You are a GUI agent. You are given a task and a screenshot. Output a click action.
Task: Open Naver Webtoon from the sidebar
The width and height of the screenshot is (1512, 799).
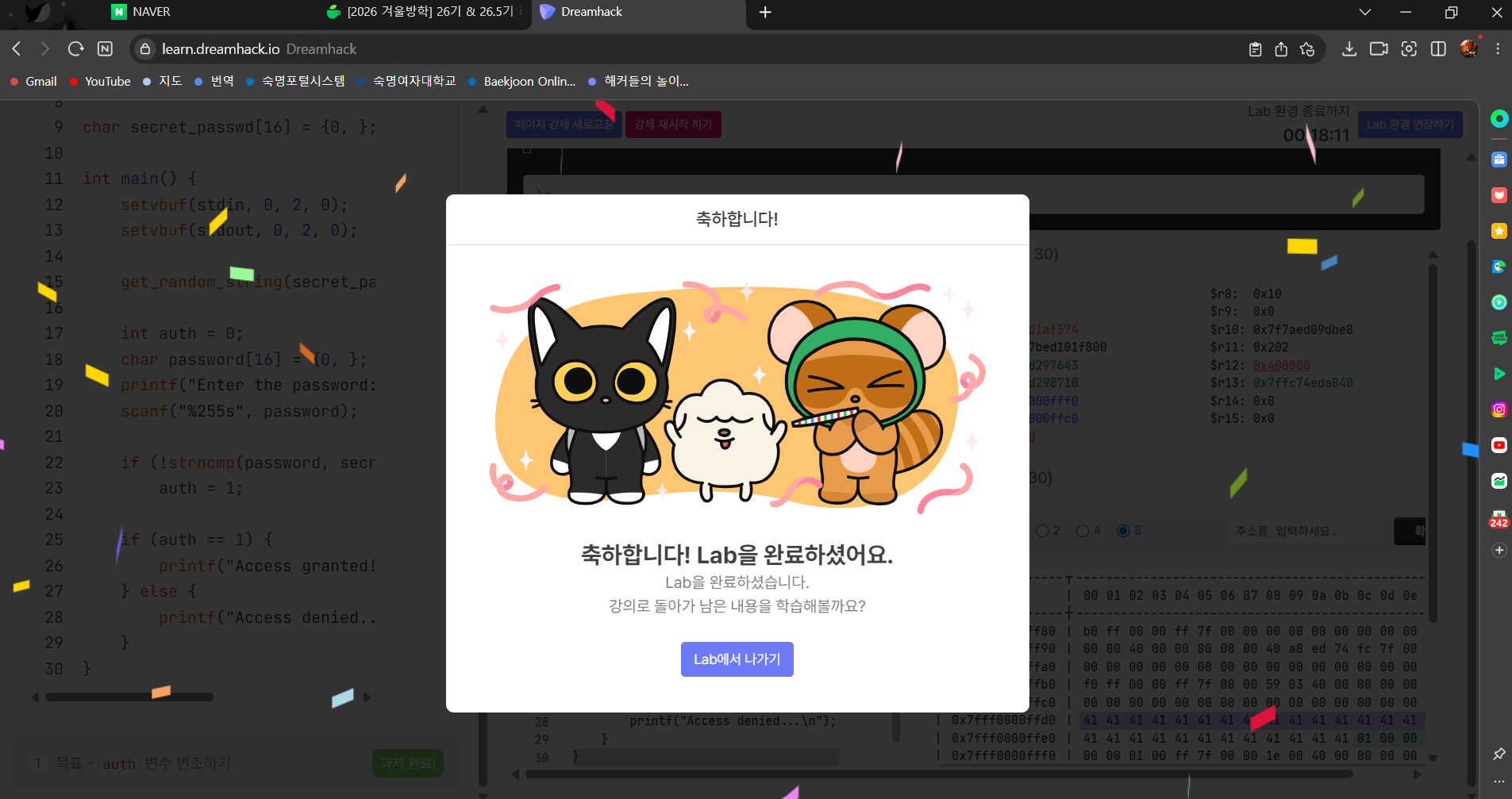click(1499, 337)
